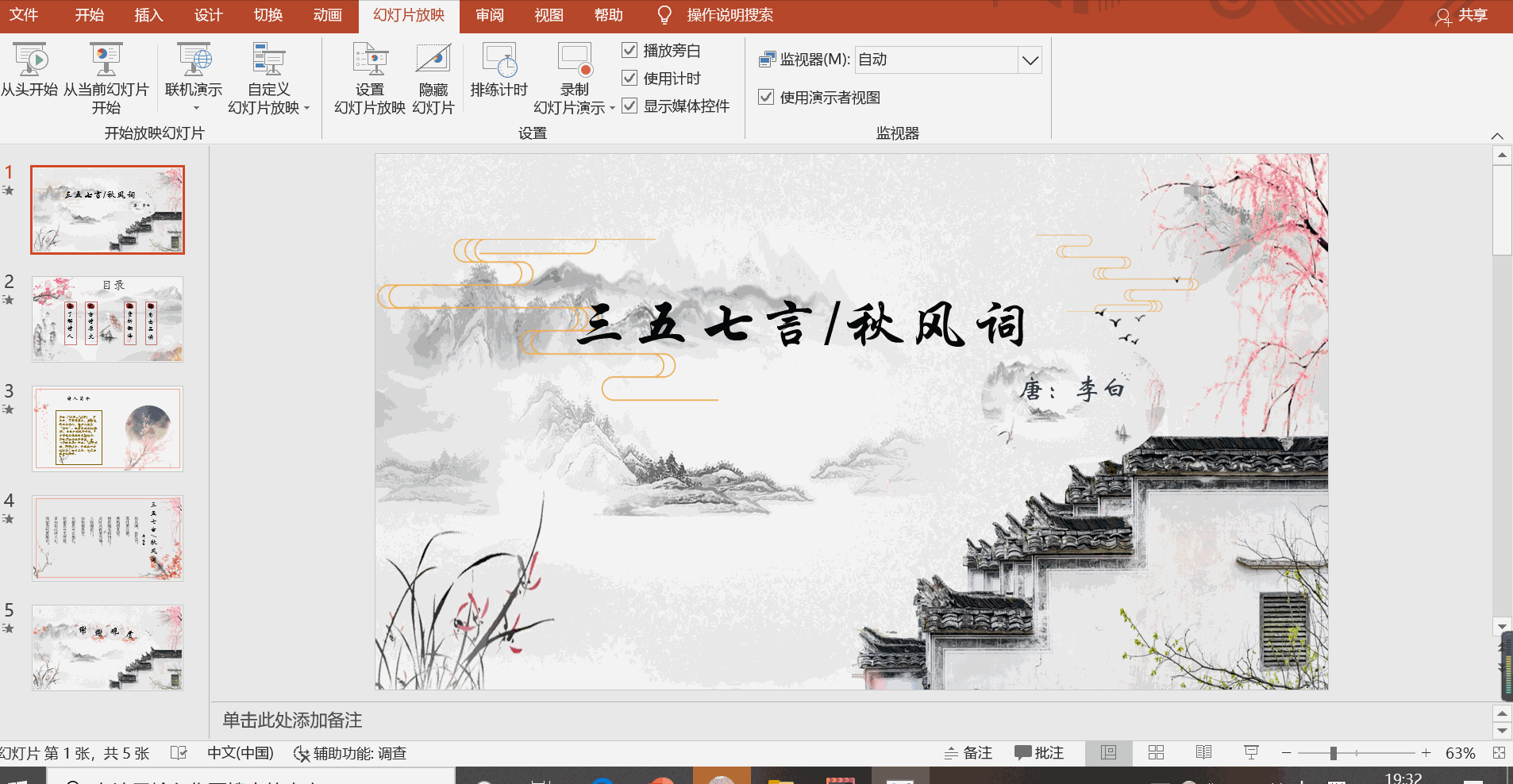
Task: Select slide 2 thumbnail (目录)
Action: 107,319
